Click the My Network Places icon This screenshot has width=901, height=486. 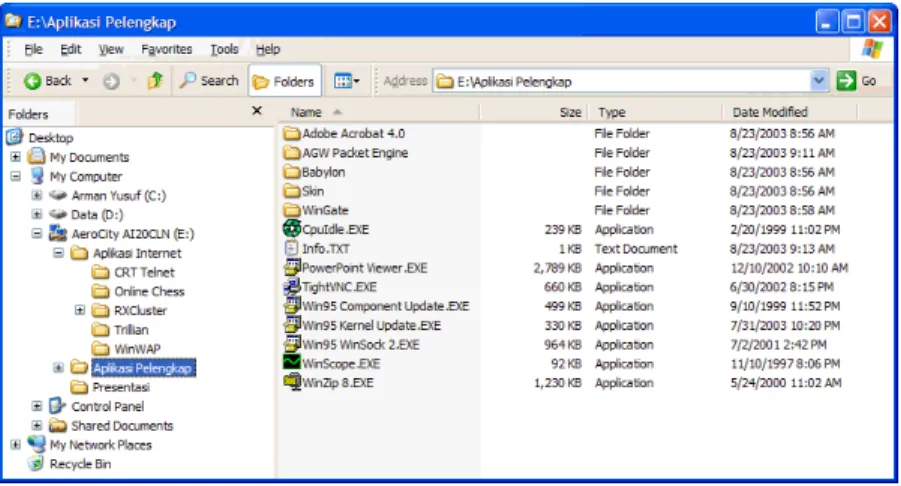pyautogui.click(x=37, y=444)
